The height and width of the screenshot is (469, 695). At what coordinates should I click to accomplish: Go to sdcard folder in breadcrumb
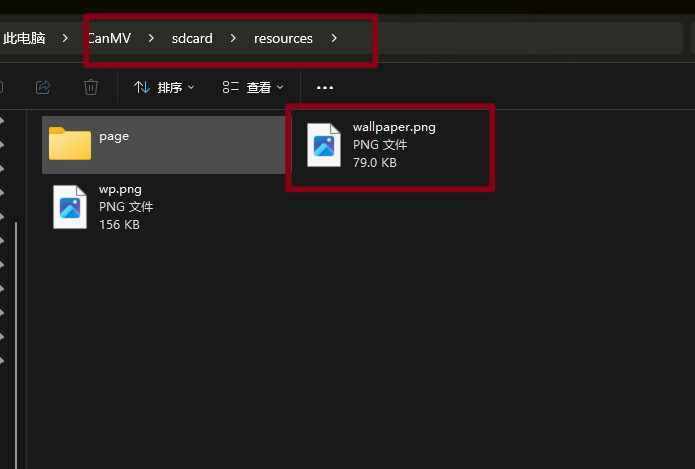click(x=191, y=39)
